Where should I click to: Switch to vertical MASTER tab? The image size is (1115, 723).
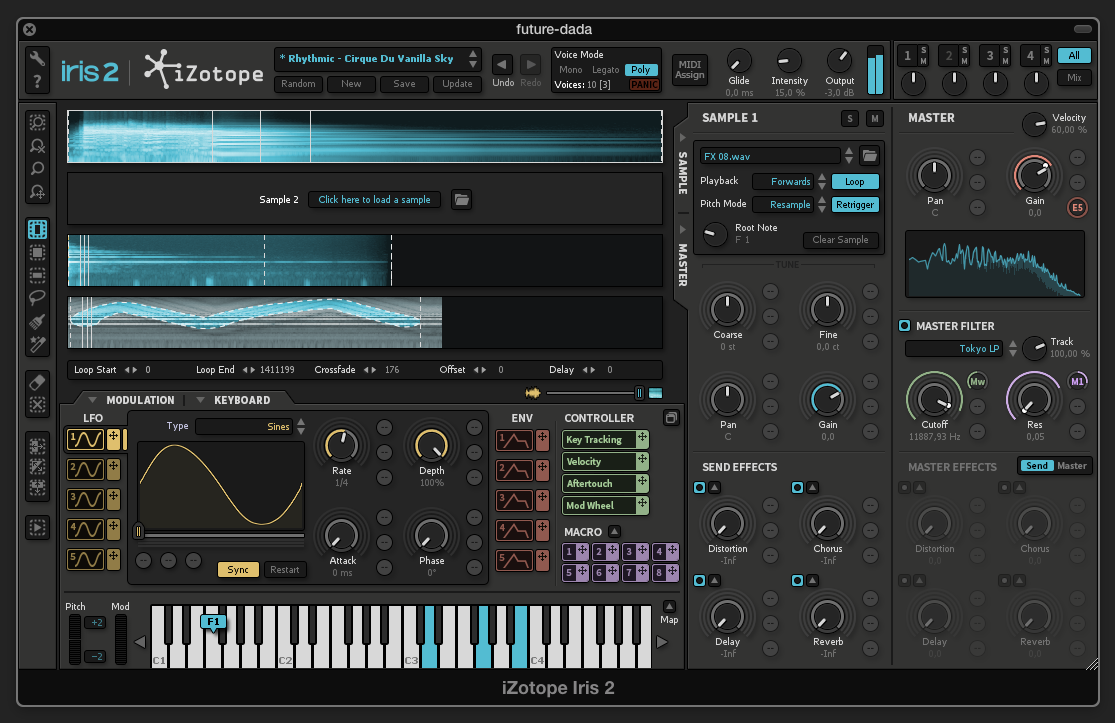(x=683, y=264)
